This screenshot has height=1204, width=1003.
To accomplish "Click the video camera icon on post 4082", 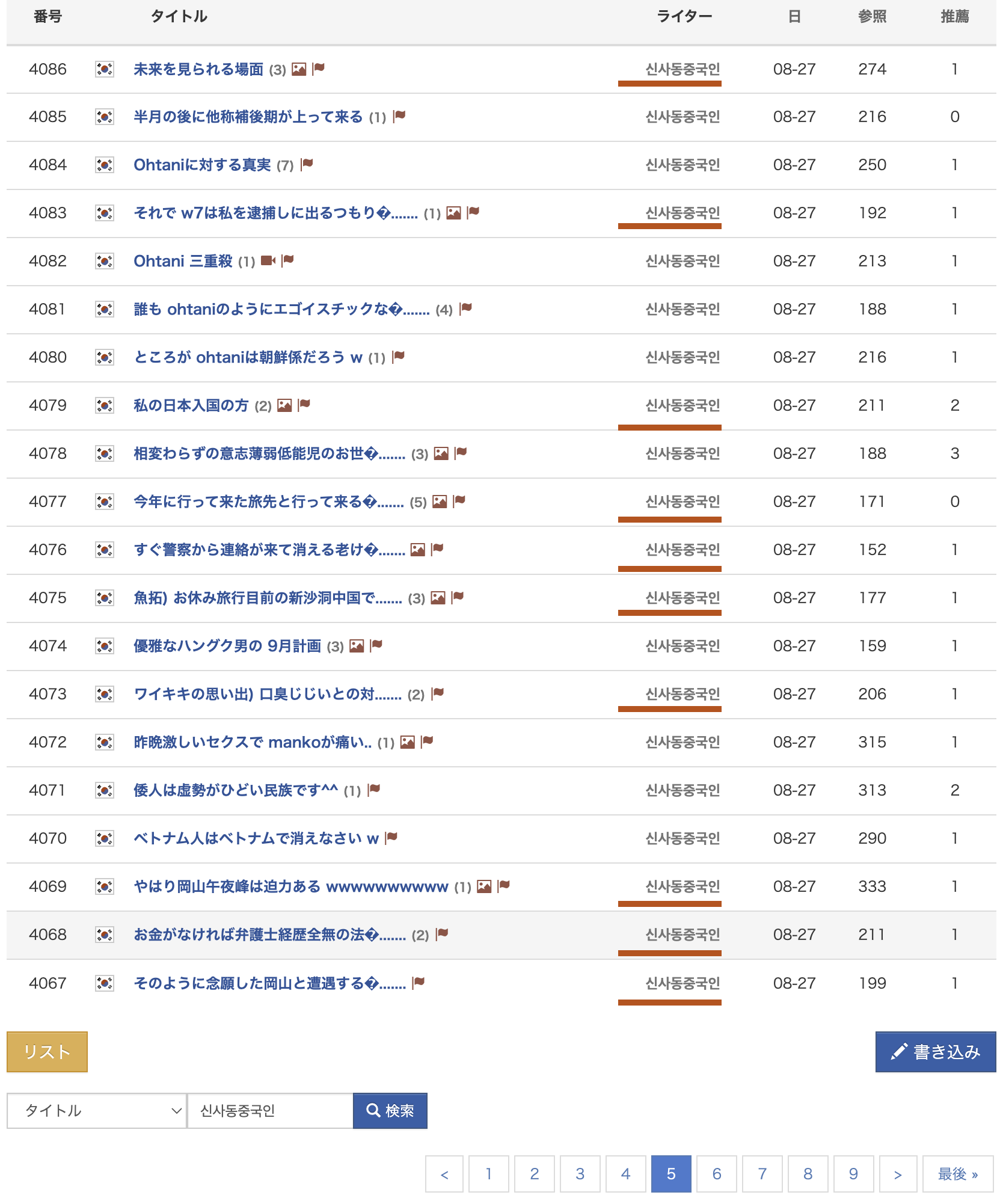I will [x=268, y=260].
